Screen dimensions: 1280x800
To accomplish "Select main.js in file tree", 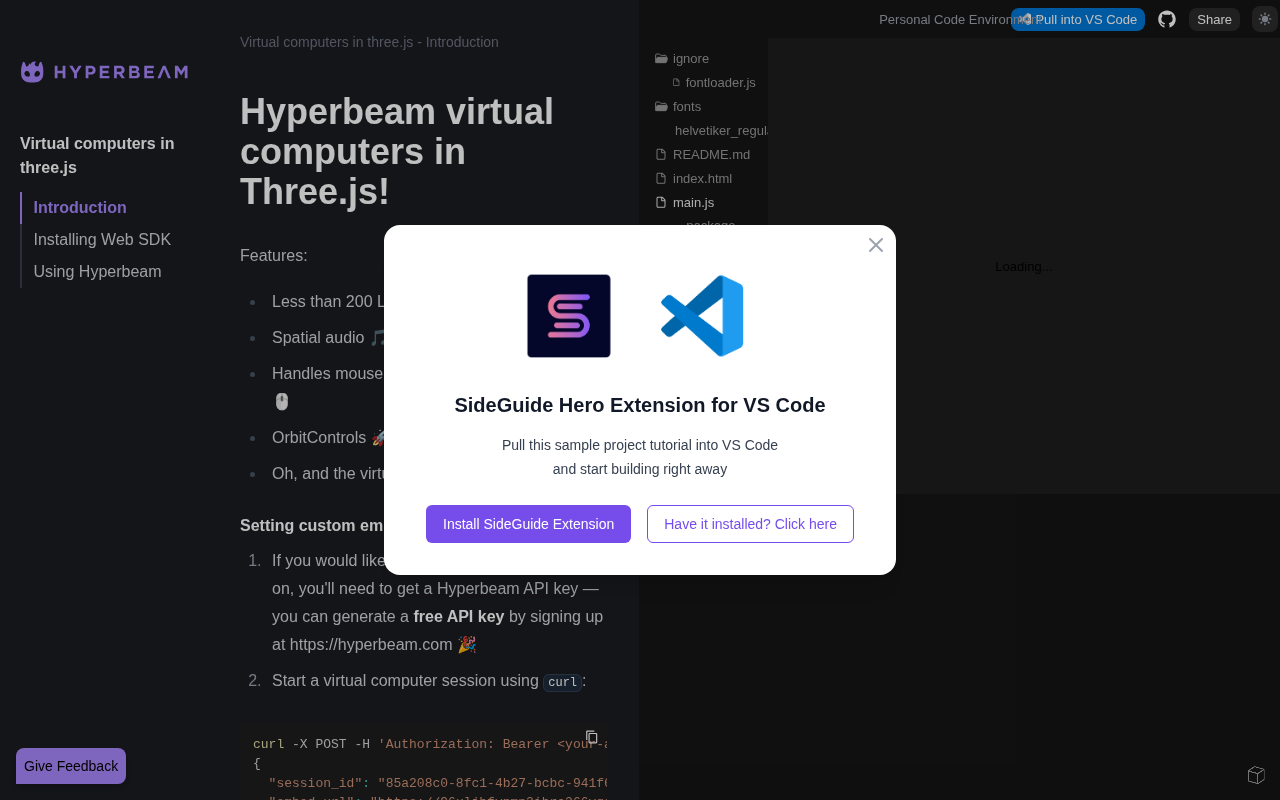I will click(x=684, y=202).
